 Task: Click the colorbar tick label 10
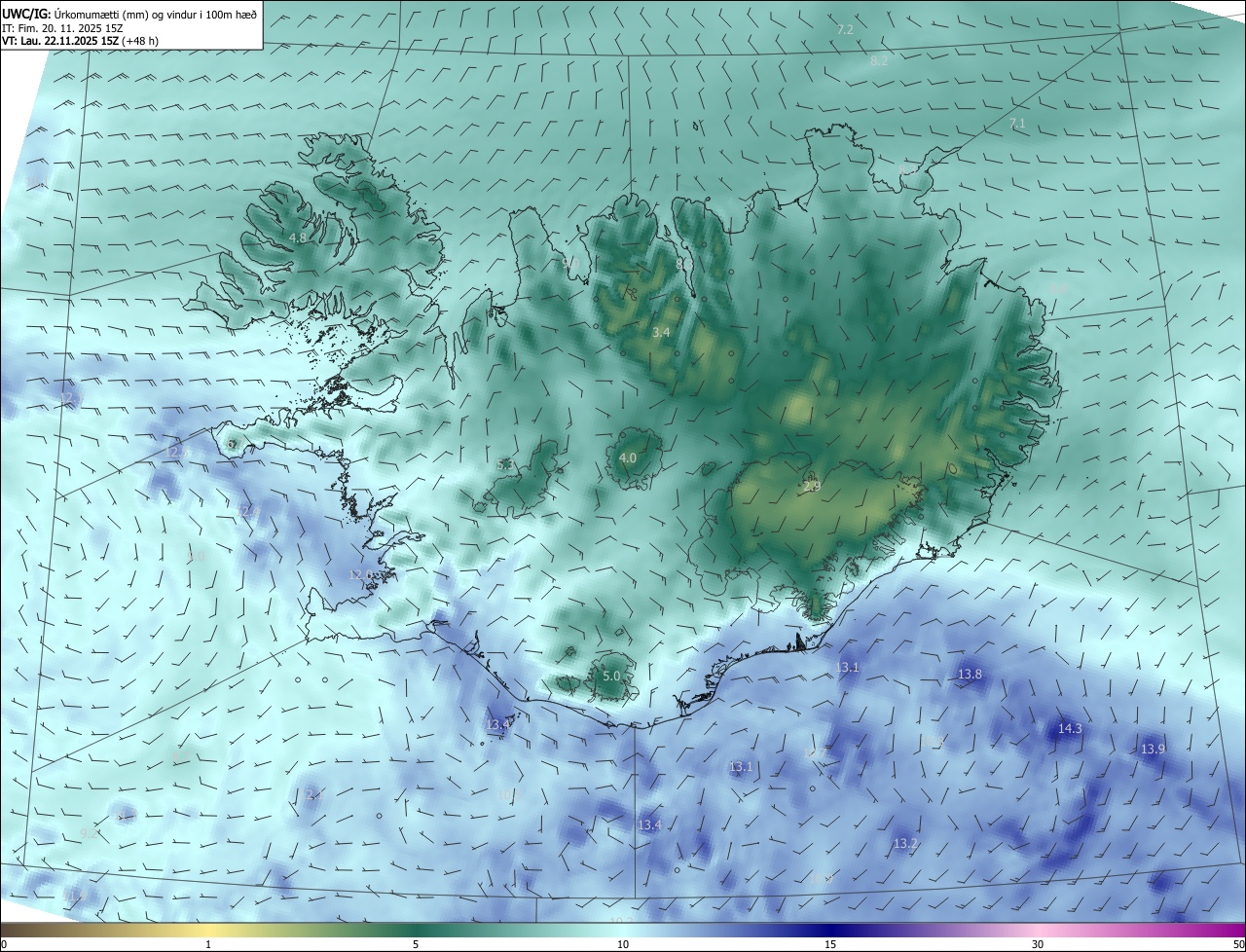623,944
